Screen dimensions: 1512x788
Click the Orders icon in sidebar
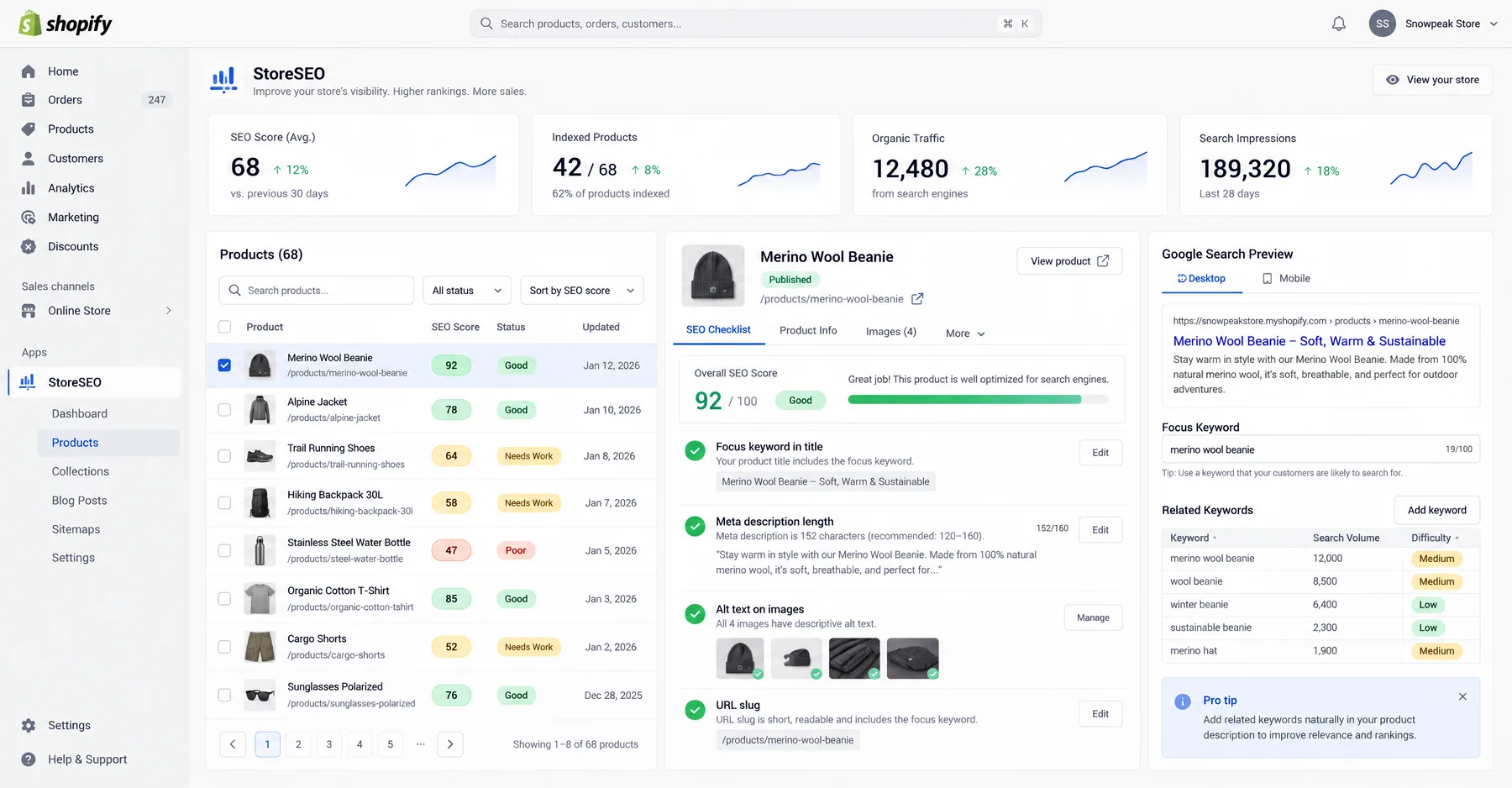(x=29, y=100)
